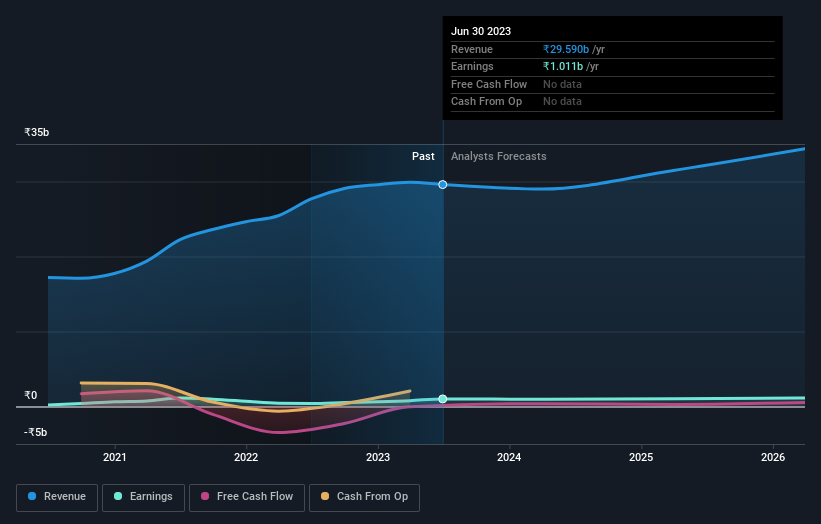Click the 2022 x-axis label
Viewport: 821px width, 524px height.
pyautogui.click(x=246, y=458)
